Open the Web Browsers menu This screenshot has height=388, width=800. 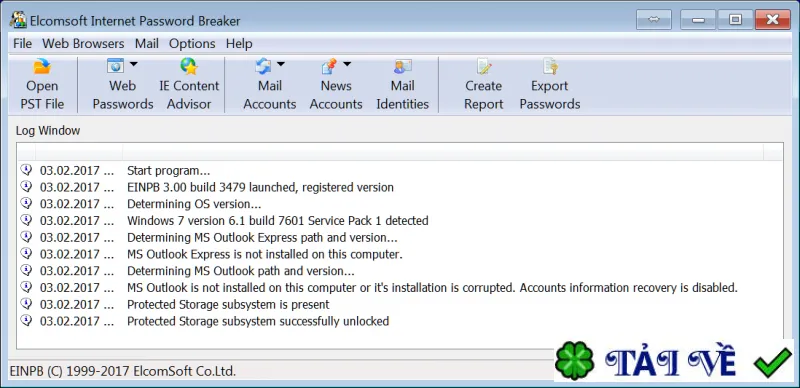pyautogui.click(x=83, y=44)
